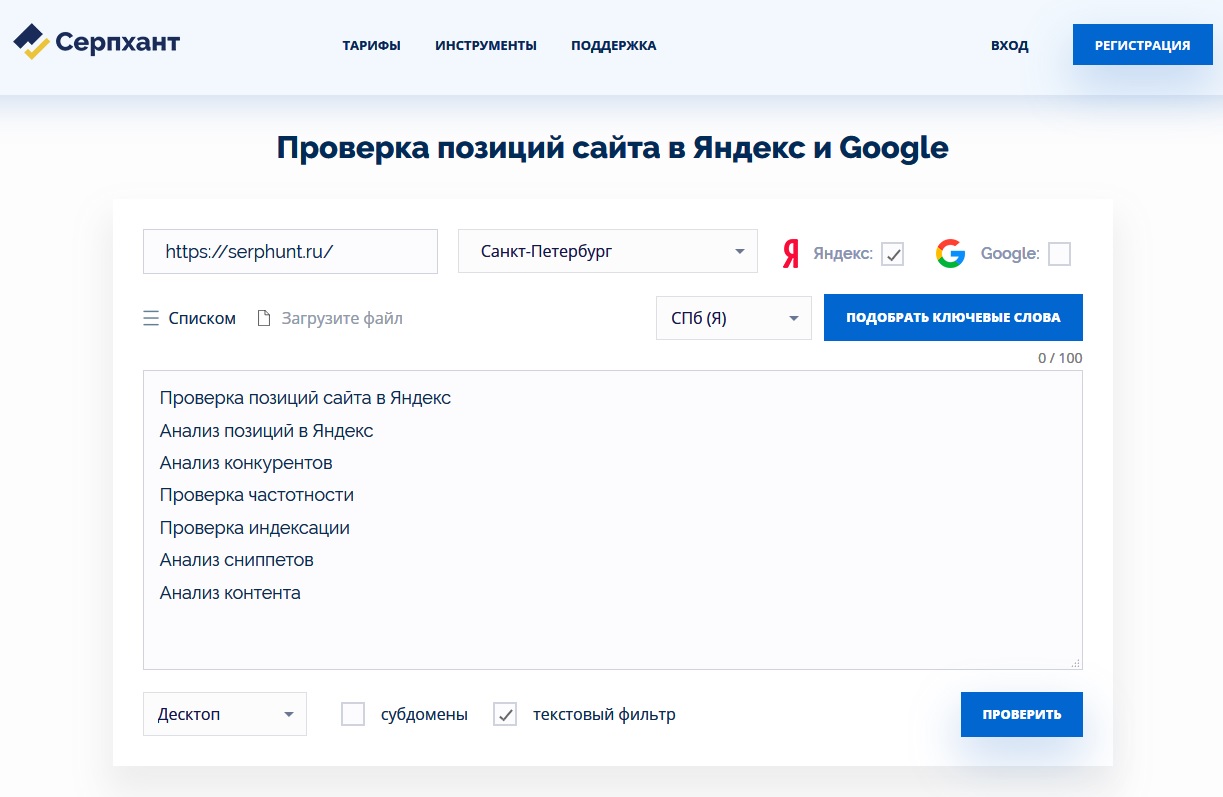Click the list lines icon beside Списком
This screenshot has width=1223, height=797.
(151, 318)
